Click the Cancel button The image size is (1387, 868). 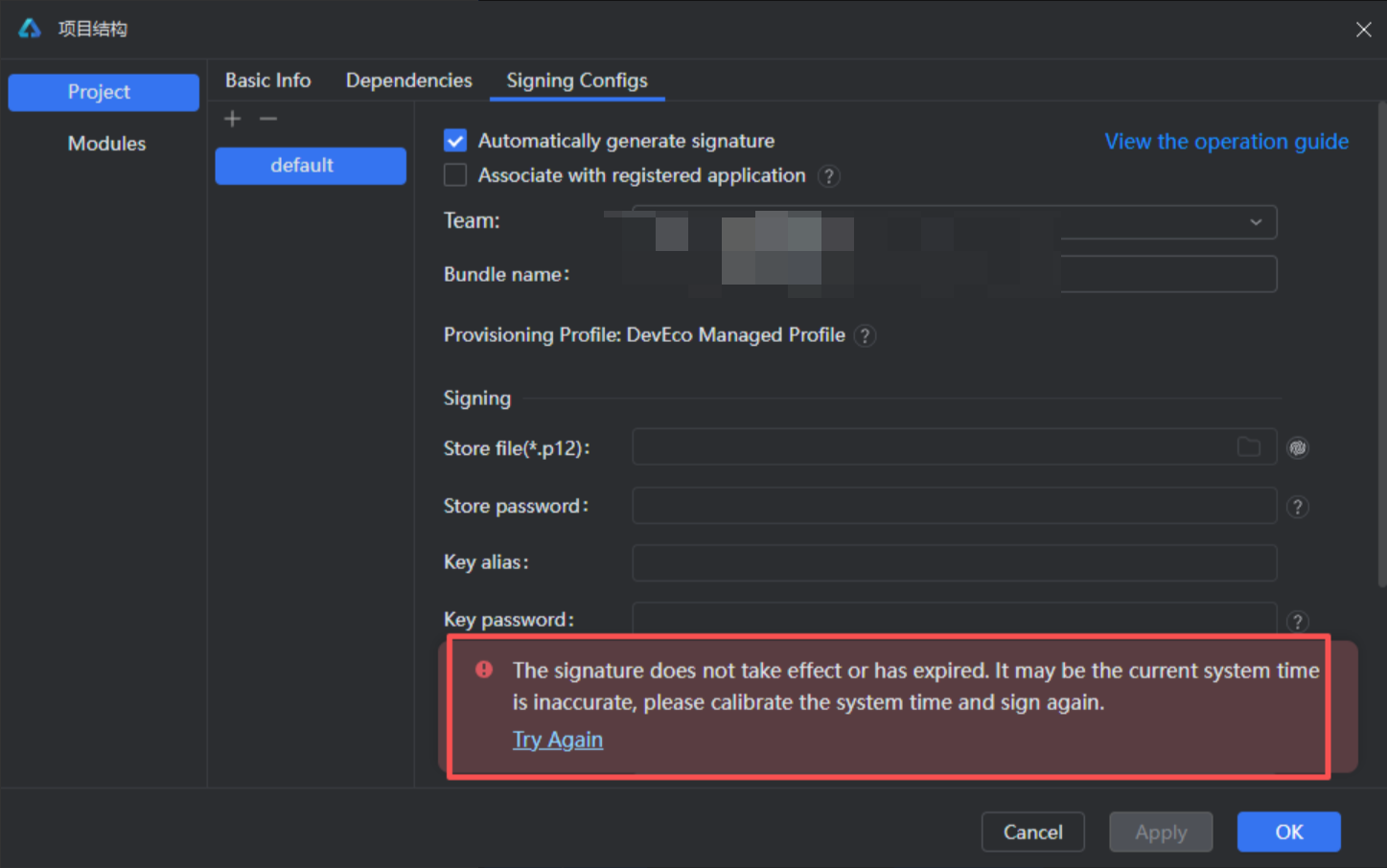tap(1033, 832)
